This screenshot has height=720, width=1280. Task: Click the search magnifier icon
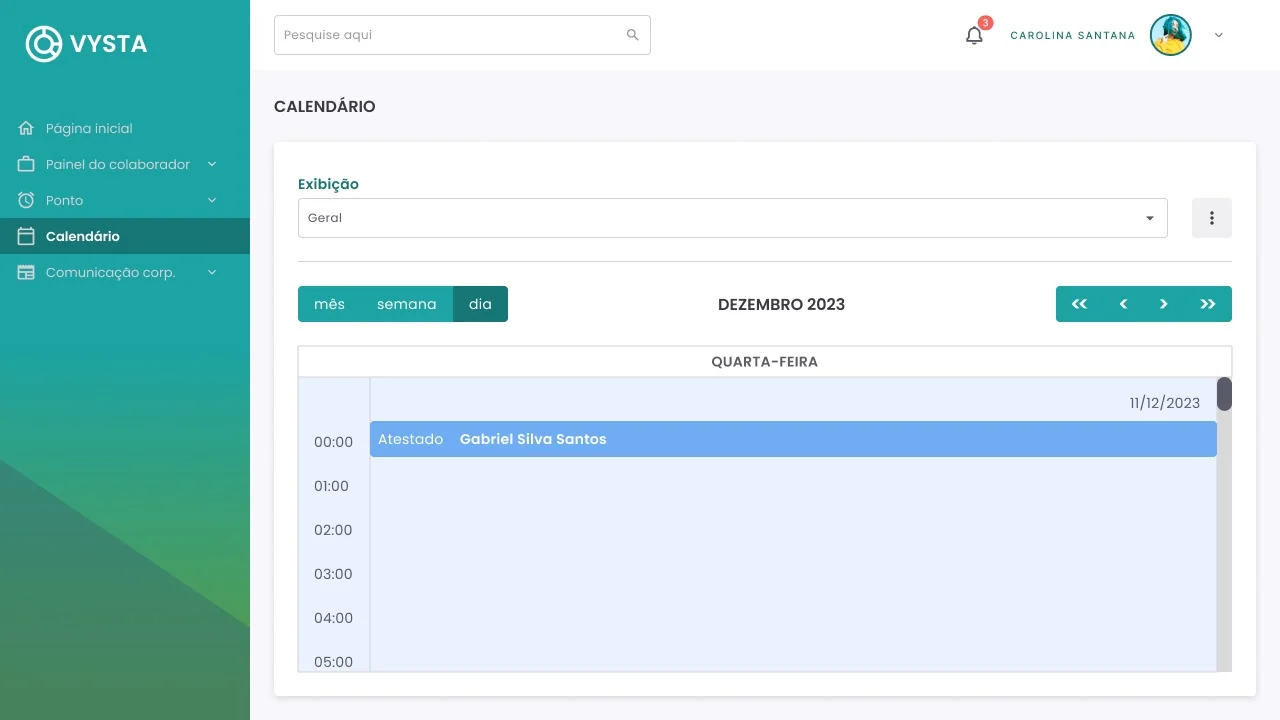633,35
